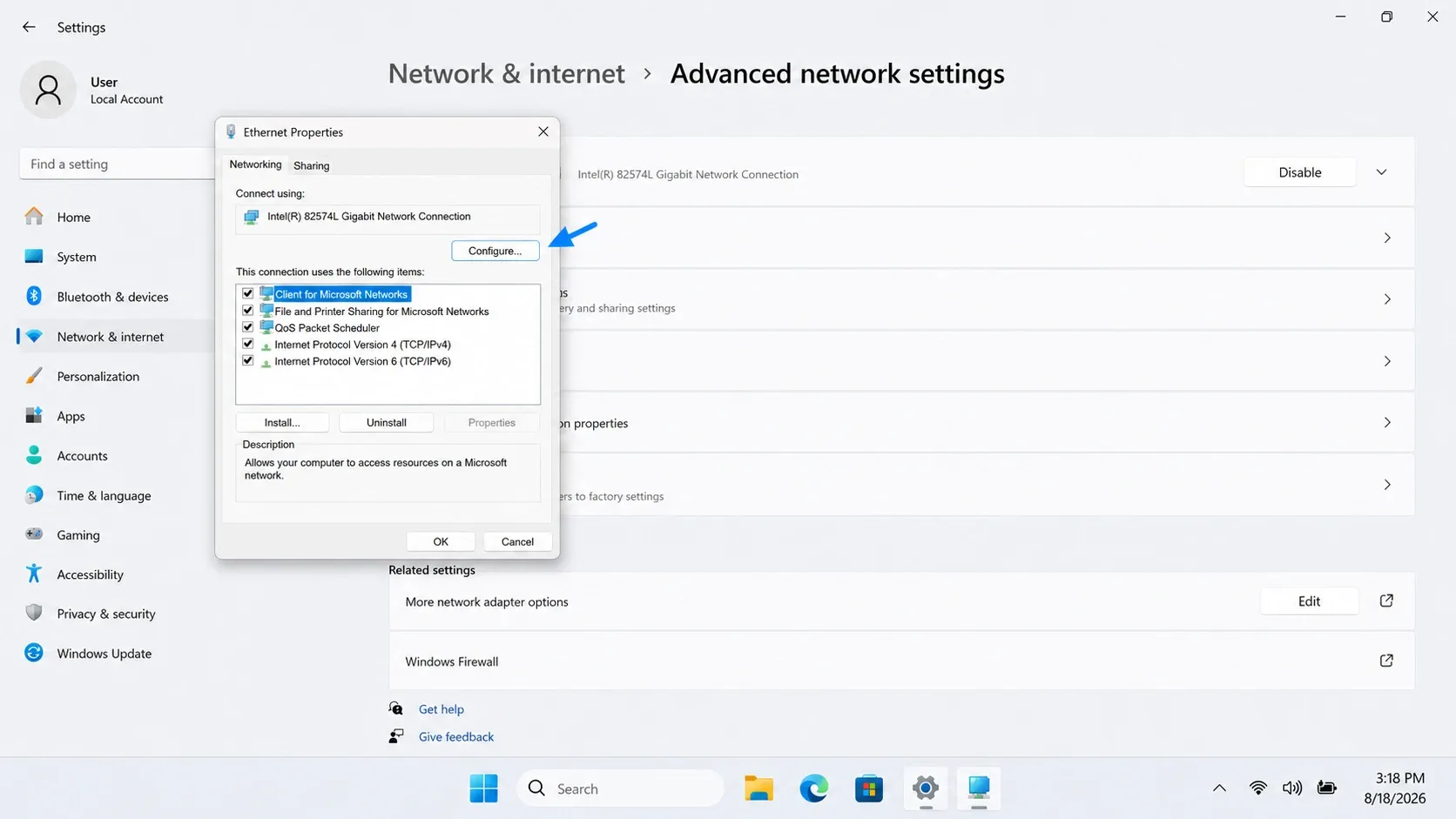Launch Microsoft Edge from the taskbar
Screen dimensions: 1456x819
point(814,789)
